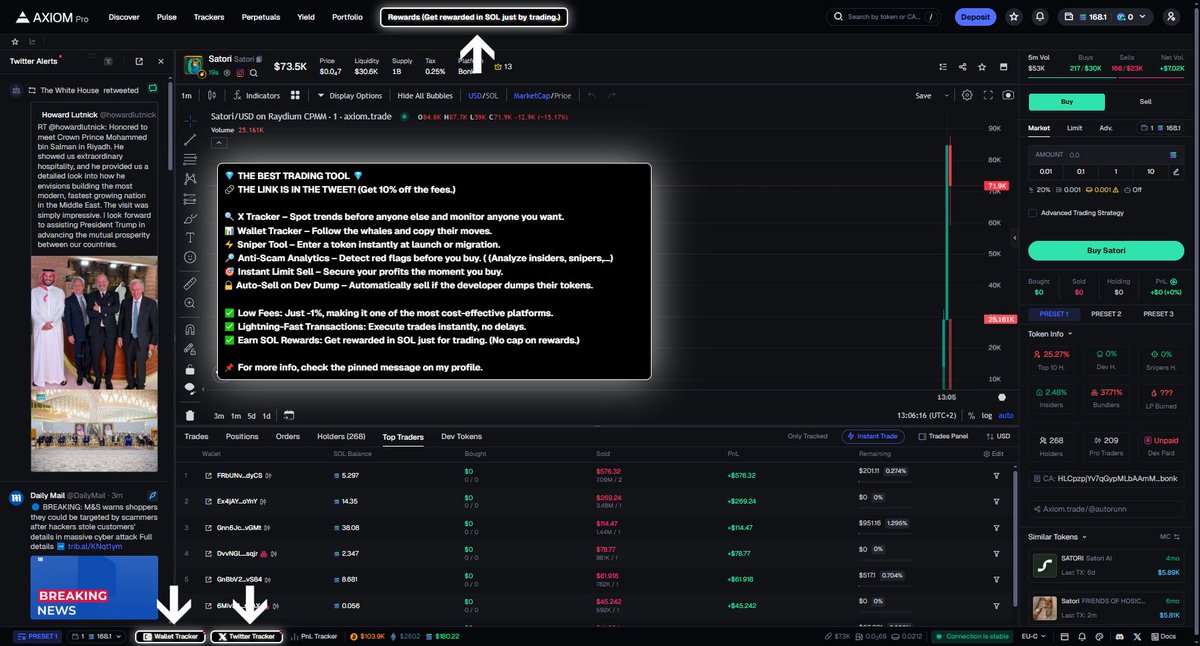Enable Advanced Trading Strategy checkbox

[1033, 213]
